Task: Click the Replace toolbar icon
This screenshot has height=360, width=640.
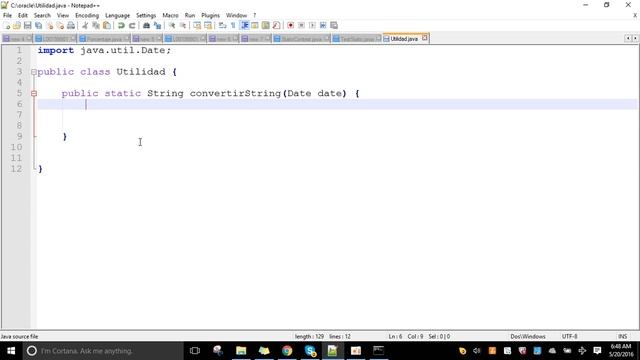Action: click(157, 25)
